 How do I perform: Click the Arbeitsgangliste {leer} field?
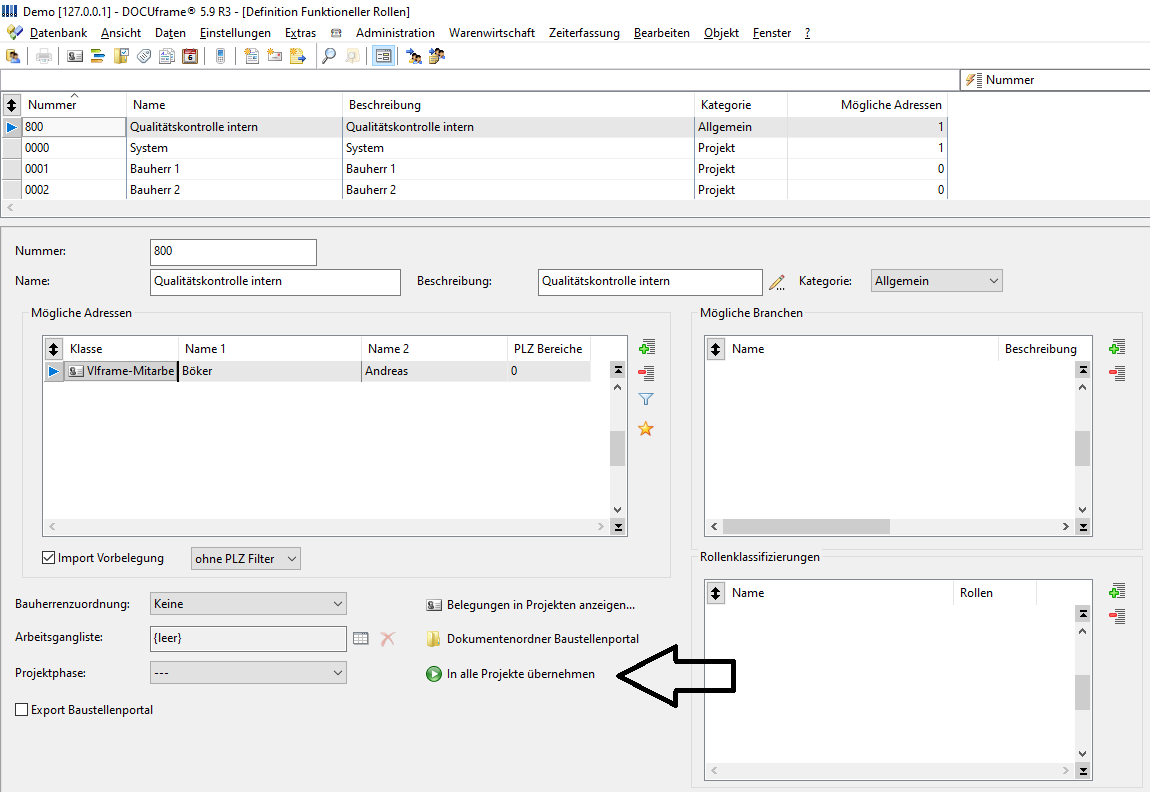(x=248, y=638)
